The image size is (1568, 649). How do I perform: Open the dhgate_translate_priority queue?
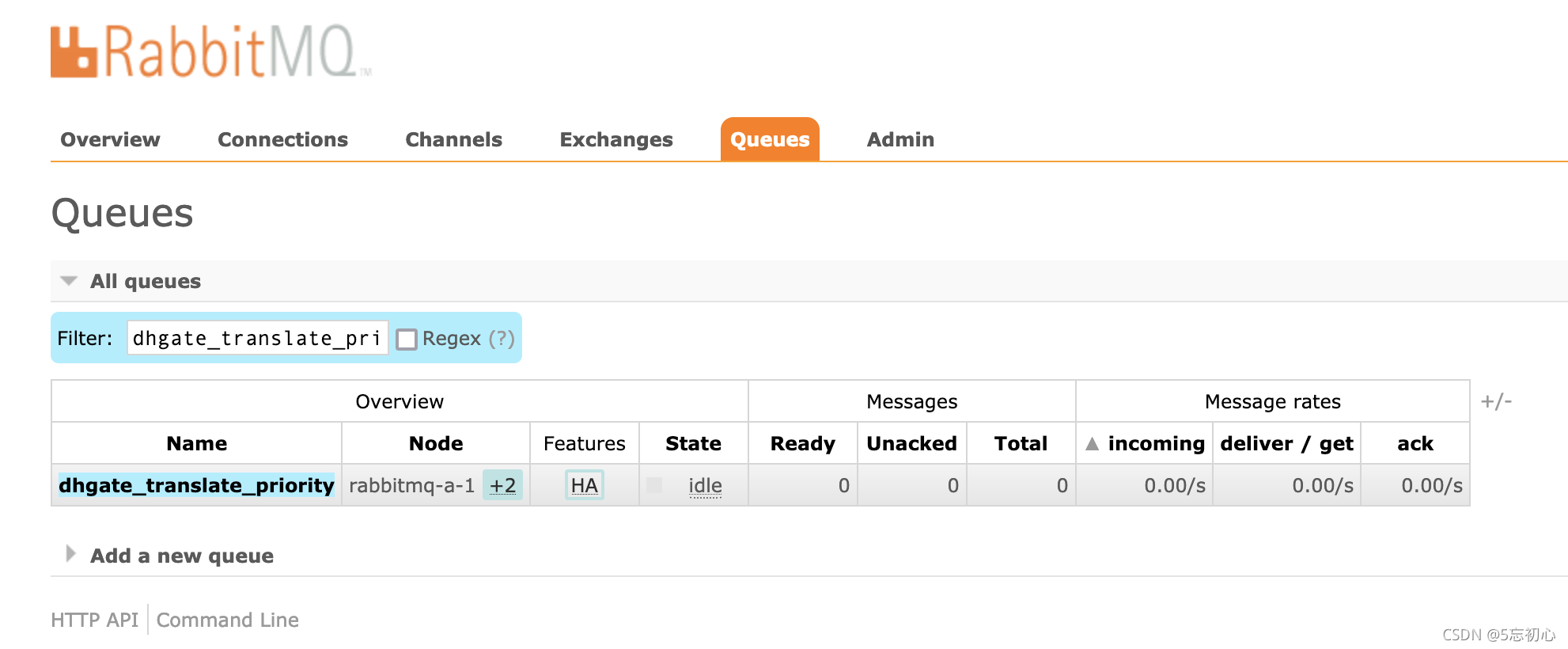coord(196,485)
